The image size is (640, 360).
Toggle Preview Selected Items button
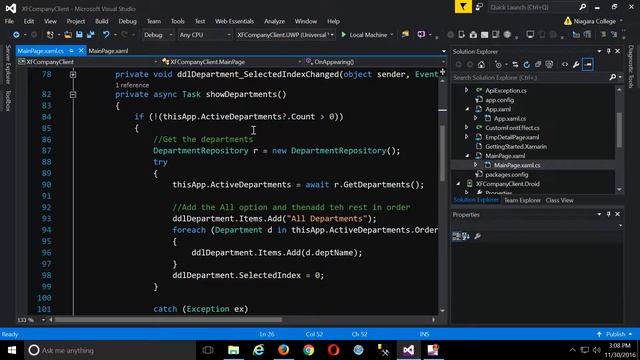click(x=588, y=64)
